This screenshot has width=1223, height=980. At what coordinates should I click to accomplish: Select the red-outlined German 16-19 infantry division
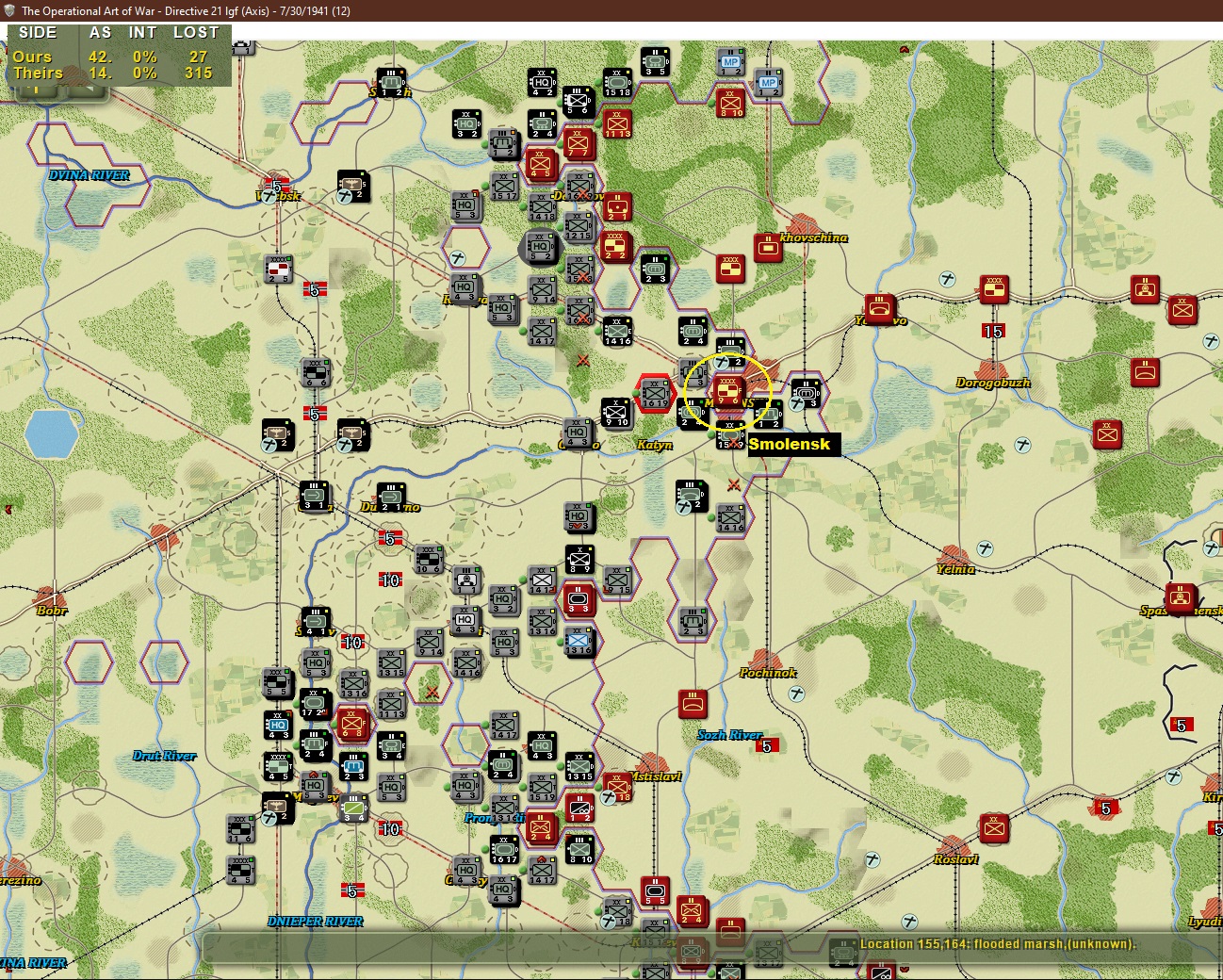[x=655, y=393]
